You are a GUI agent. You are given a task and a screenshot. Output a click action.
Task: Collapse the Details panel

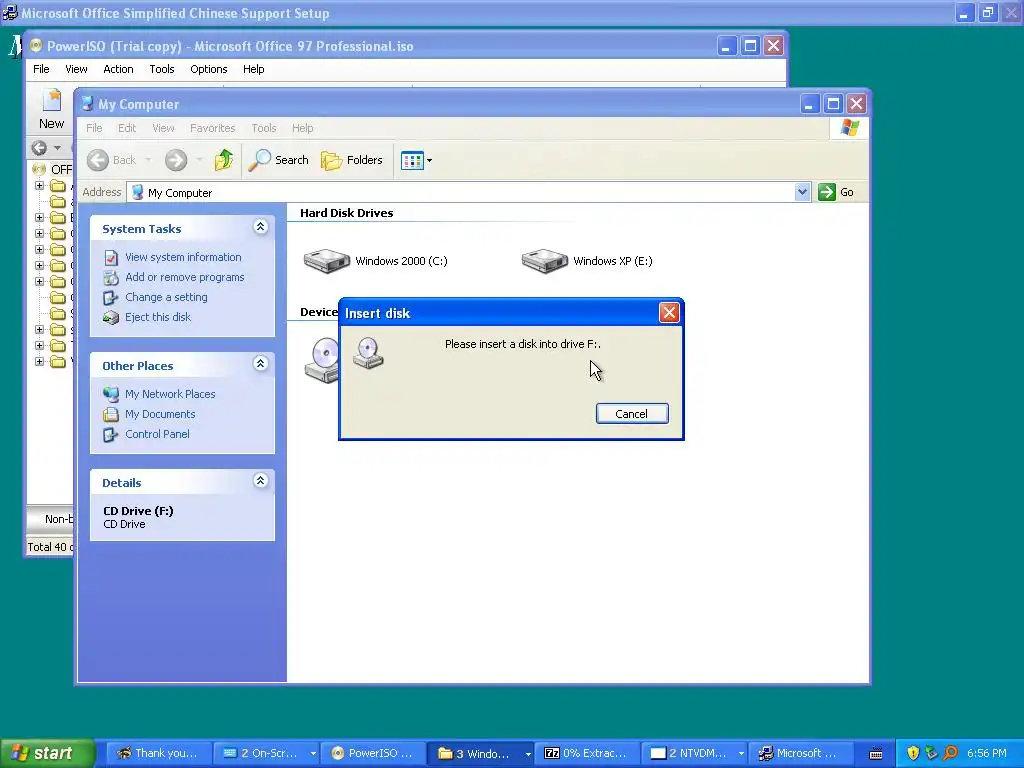(261, 481)
